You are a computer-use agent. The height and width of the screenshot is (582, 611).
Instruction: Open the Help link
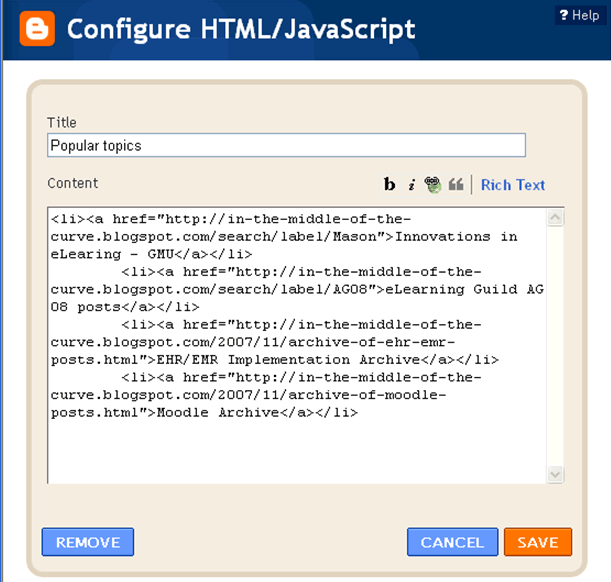pos(579,16)
